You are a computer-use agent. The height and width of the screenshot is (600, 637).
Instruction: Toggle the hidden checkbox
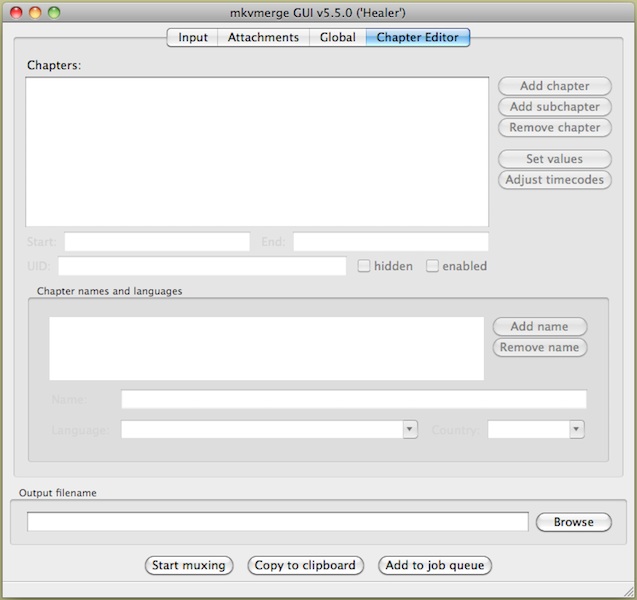365,266
